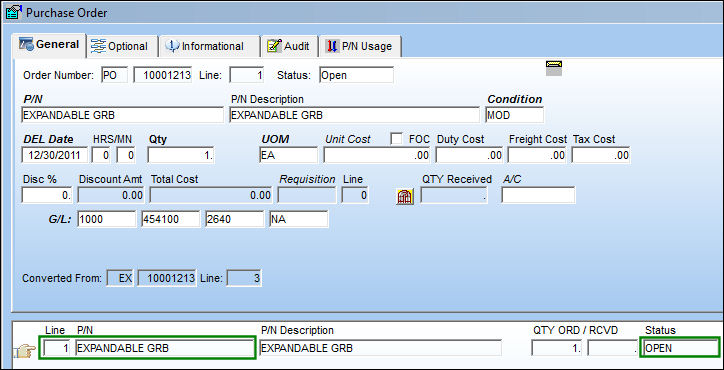
Task: Select the Audit tab
Action: (289, 46)
